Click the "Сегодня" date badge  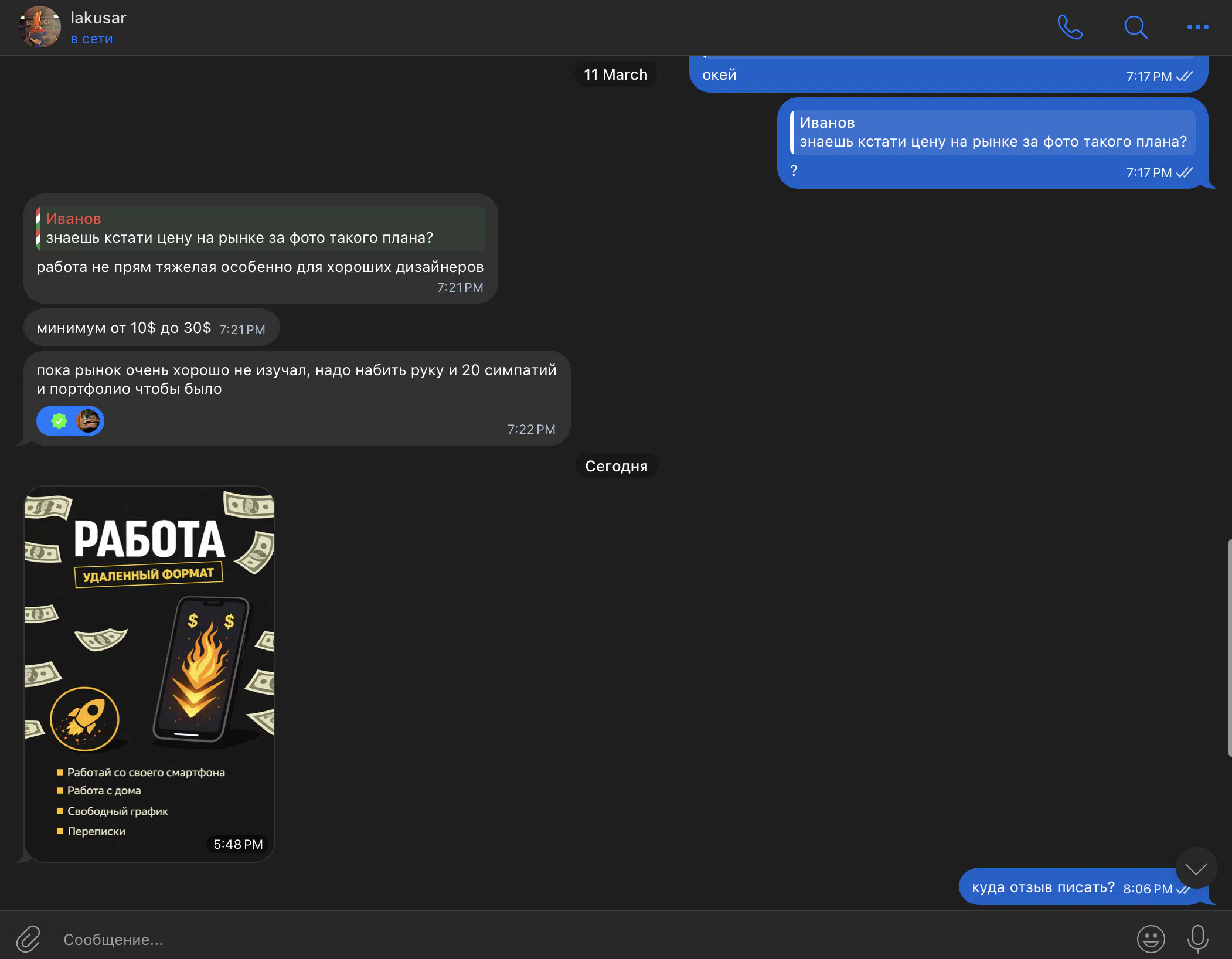tap(616, 466)
